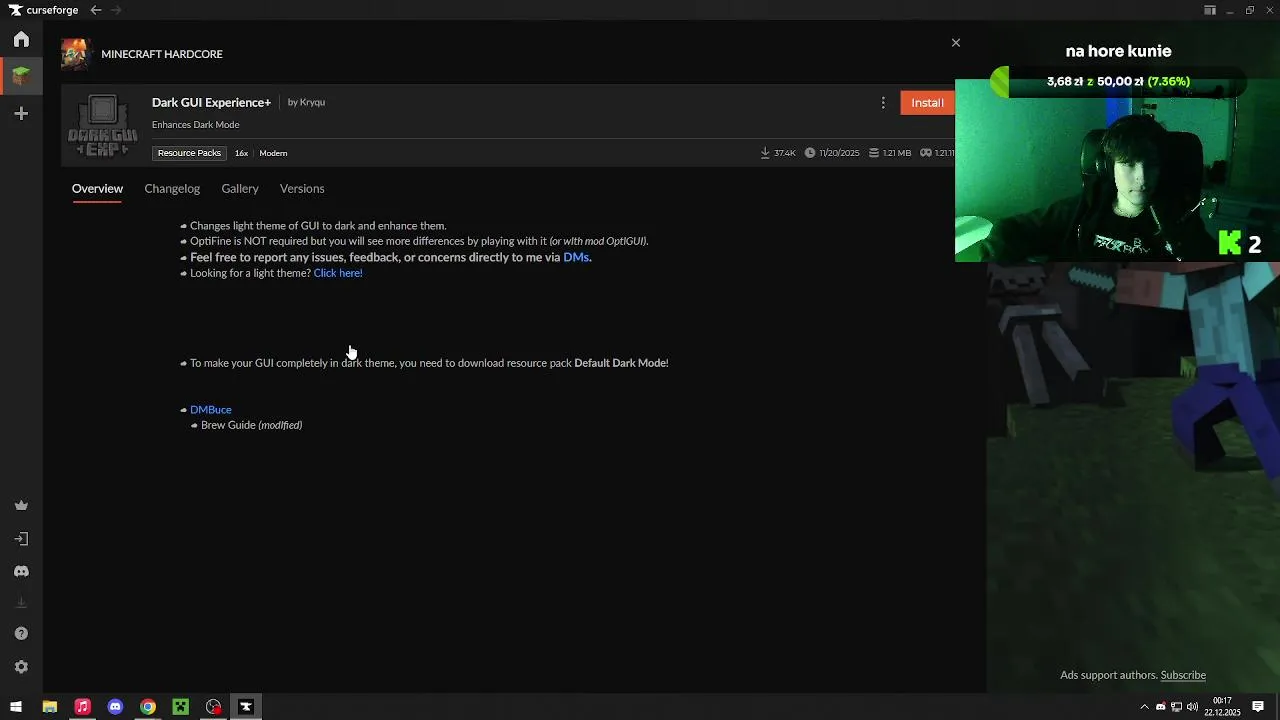Image resolution: width=1280 pixels, height=720 pixels.
Task: Go back using the back arrow
Action: click(95, 10)
